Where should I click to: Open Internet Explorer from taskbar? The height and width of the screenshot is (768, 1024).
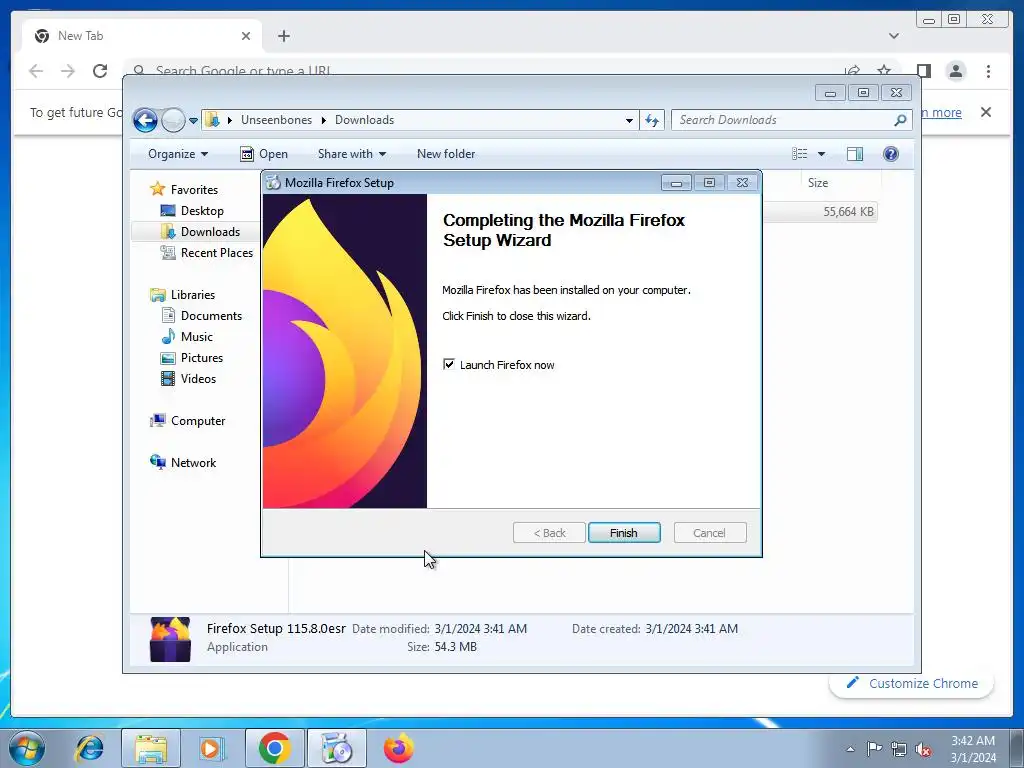89,748
